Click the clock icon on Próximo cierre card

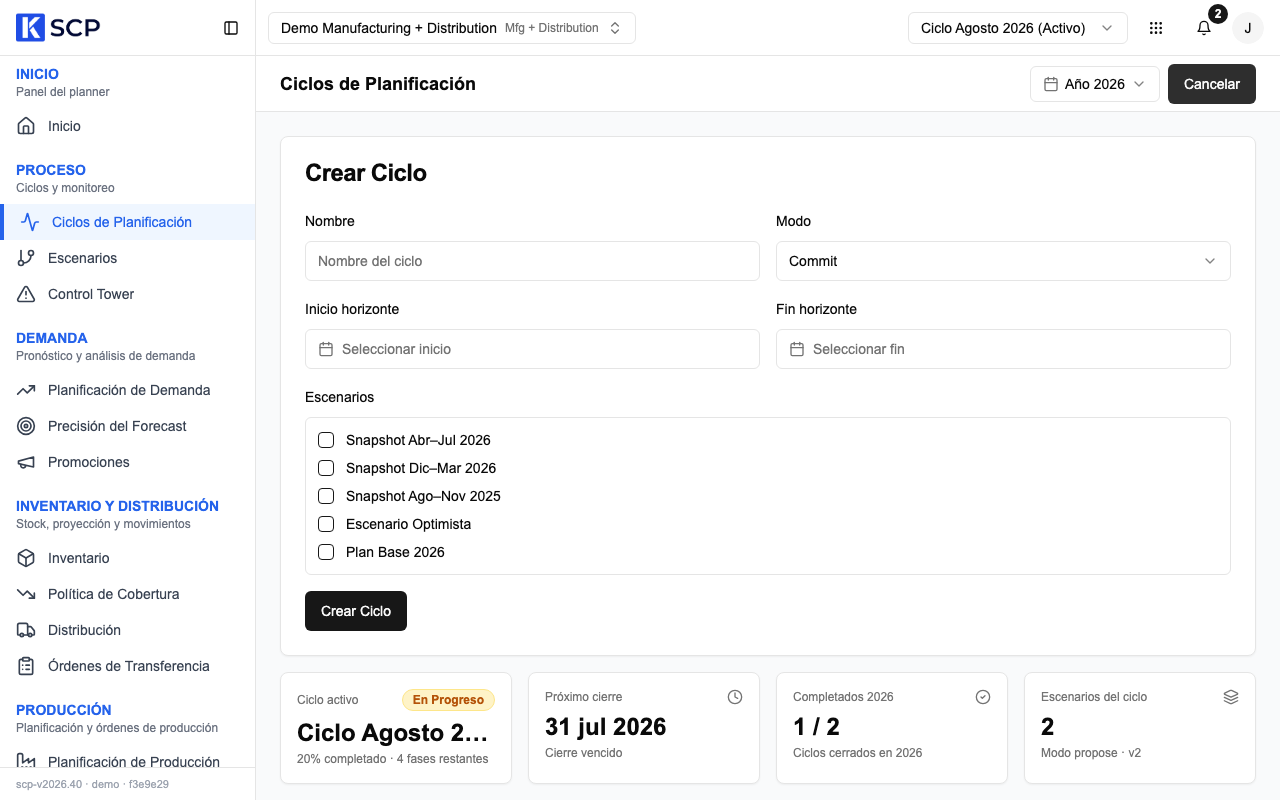click(x=735, y=697)
